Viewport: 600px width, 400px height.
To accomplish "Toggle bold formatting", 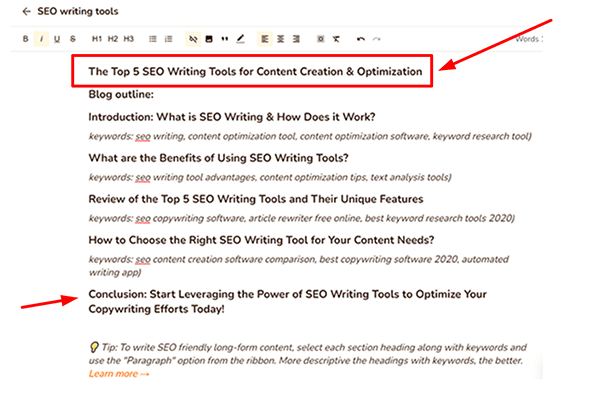I will tap(26, 39).
